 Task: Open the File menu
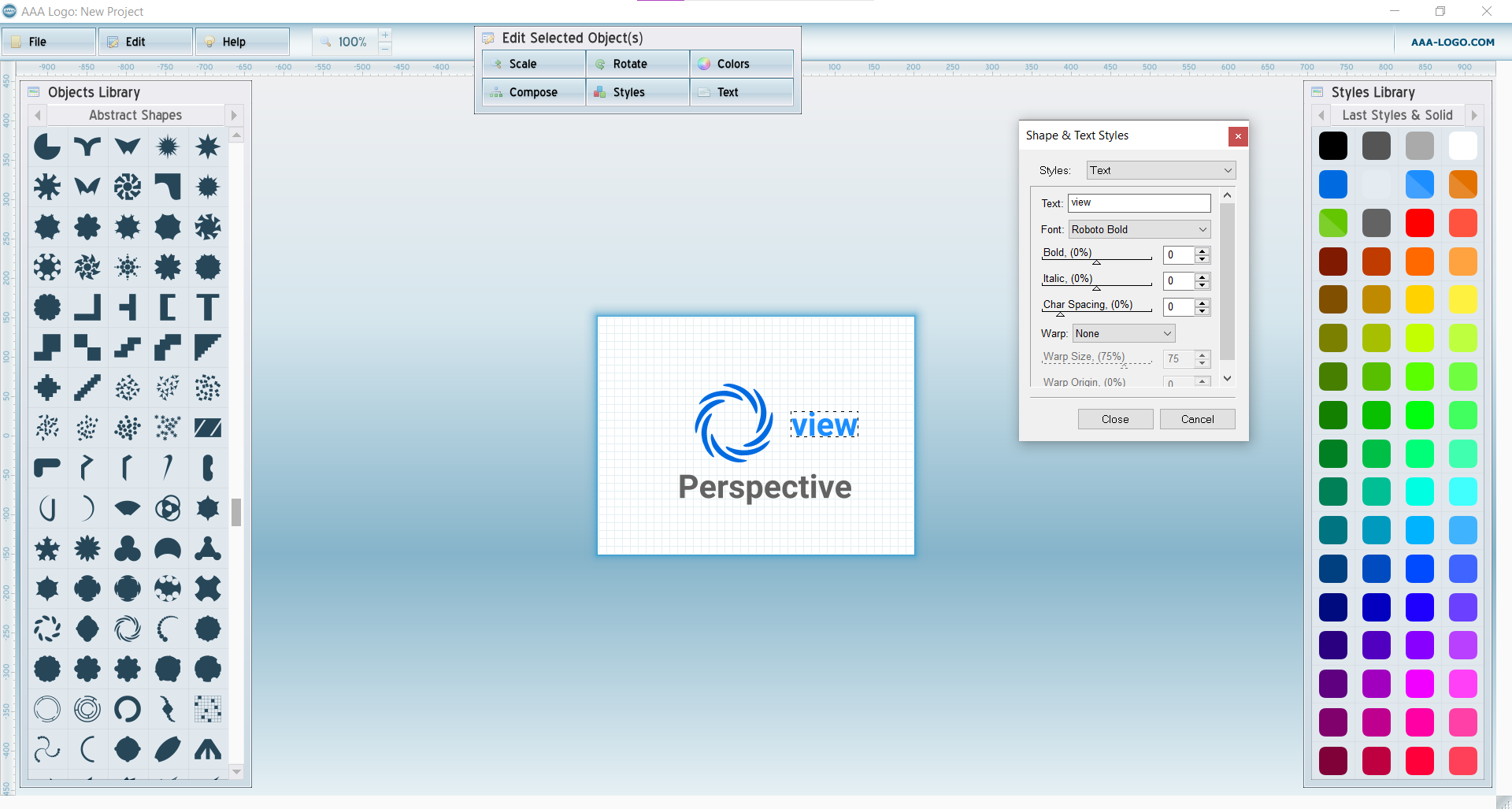pyautogui.click(x=49, y=42)
